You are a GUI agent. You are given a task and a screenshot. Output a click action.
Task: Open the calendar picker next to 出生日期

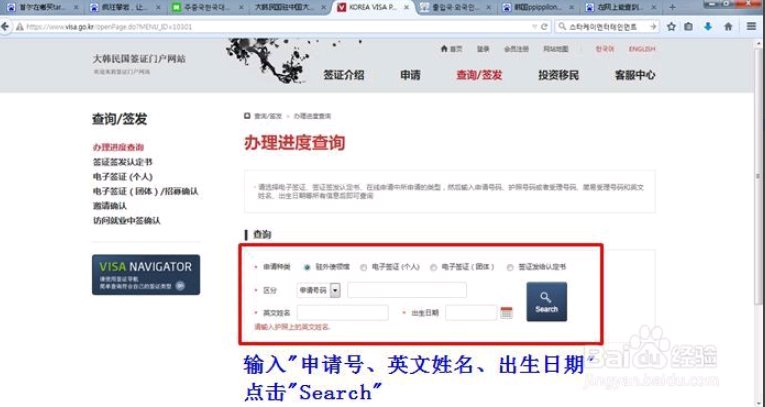(506, 313)
